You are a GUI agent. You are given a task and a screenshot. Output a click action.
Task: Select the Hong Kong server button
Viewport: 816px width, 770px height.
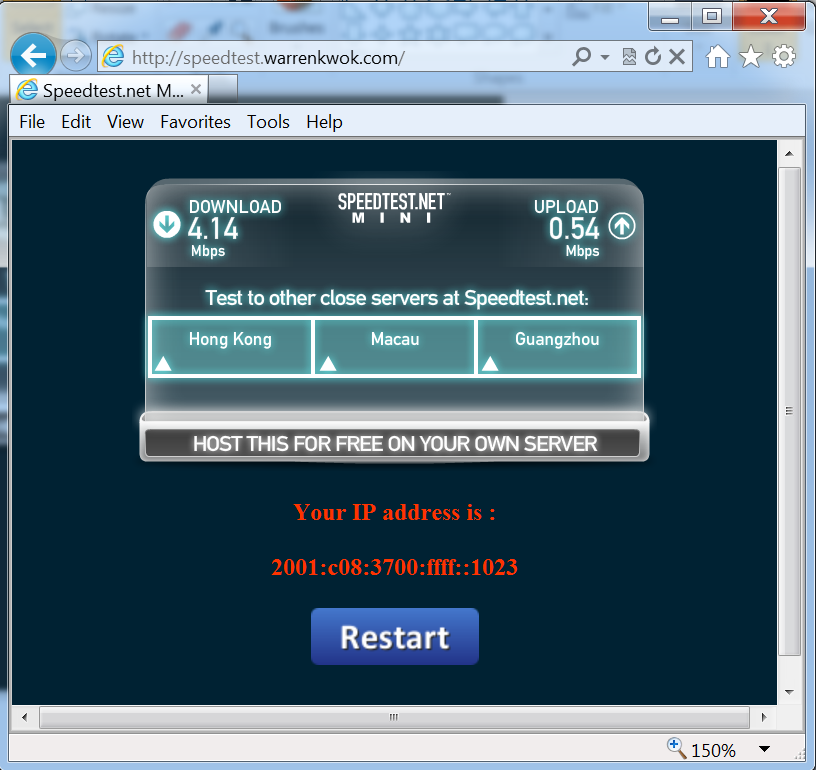230,346
